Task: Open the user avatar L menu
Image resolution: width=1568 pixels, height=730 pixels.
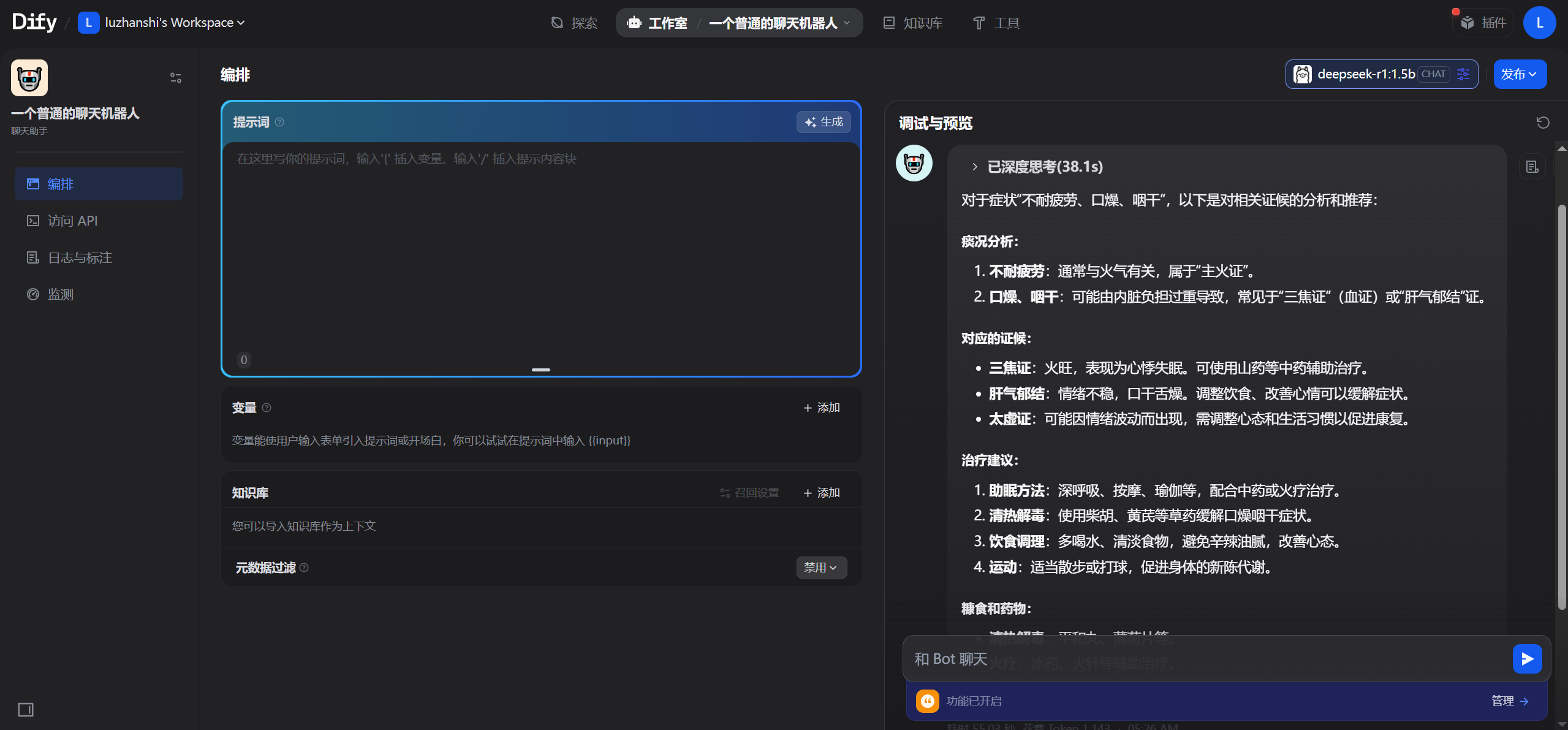Action: 1539,23
